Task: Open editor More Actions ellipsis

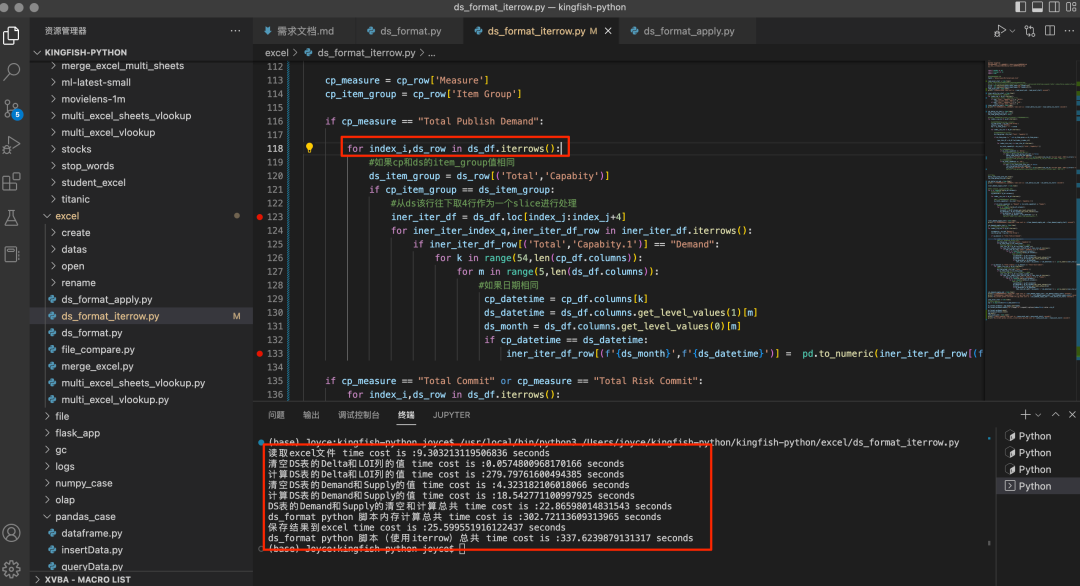Action: click(x=1069, y=31)
